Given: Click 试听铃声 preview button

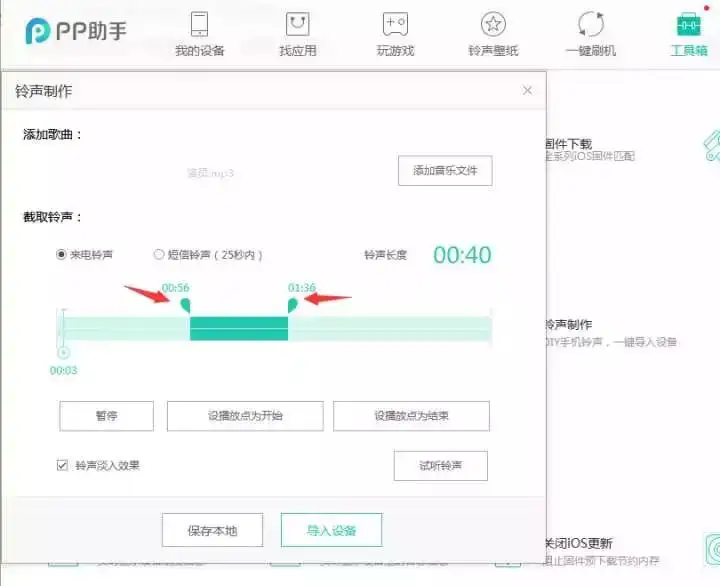Looking at the screenshot, I should pyautogui.click(x=441, y=466).
